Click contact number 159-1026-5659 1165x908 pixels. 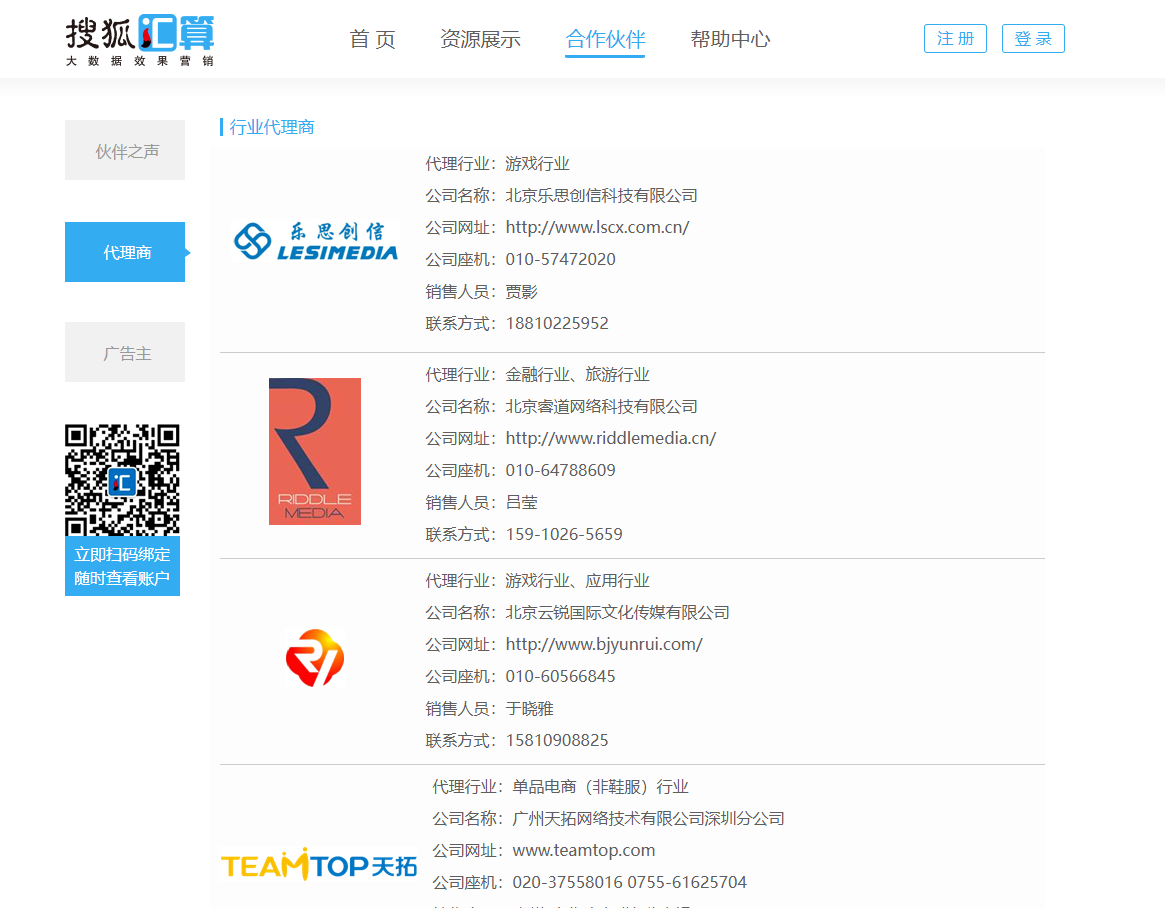tap(564, 534)
